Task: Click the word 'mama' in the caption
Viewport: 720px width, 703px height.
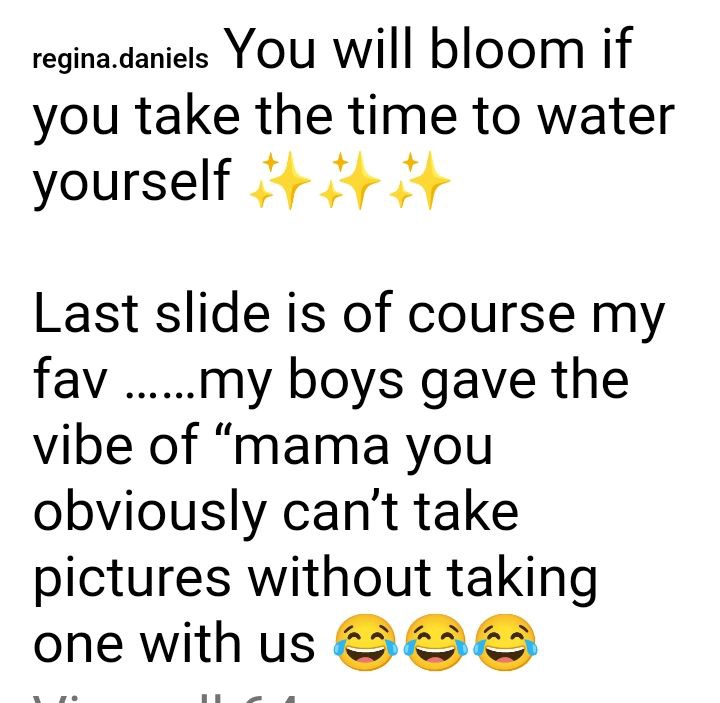Action: (x=312, y=449)
